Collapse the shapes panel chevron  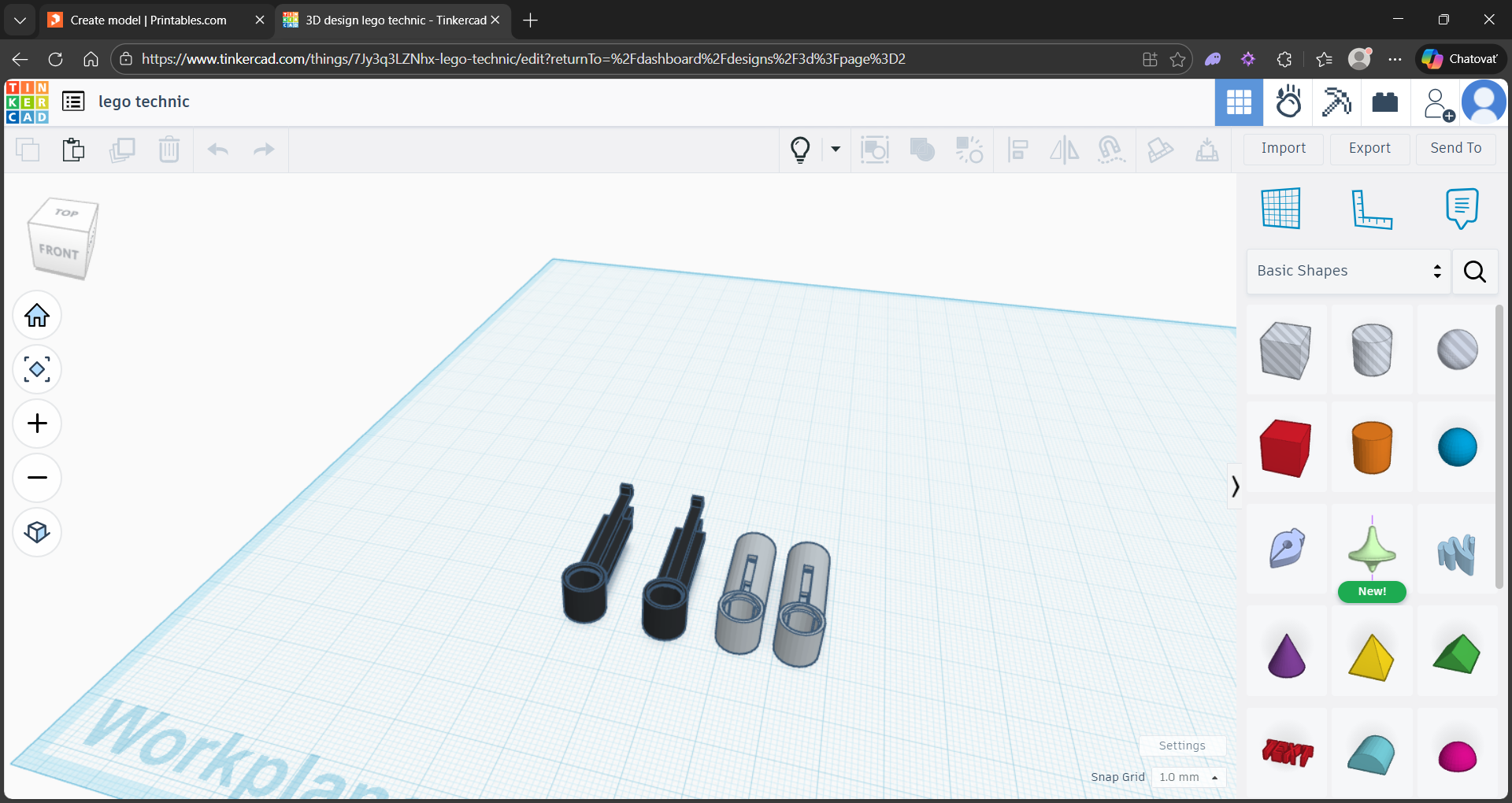coord(1235,487)
